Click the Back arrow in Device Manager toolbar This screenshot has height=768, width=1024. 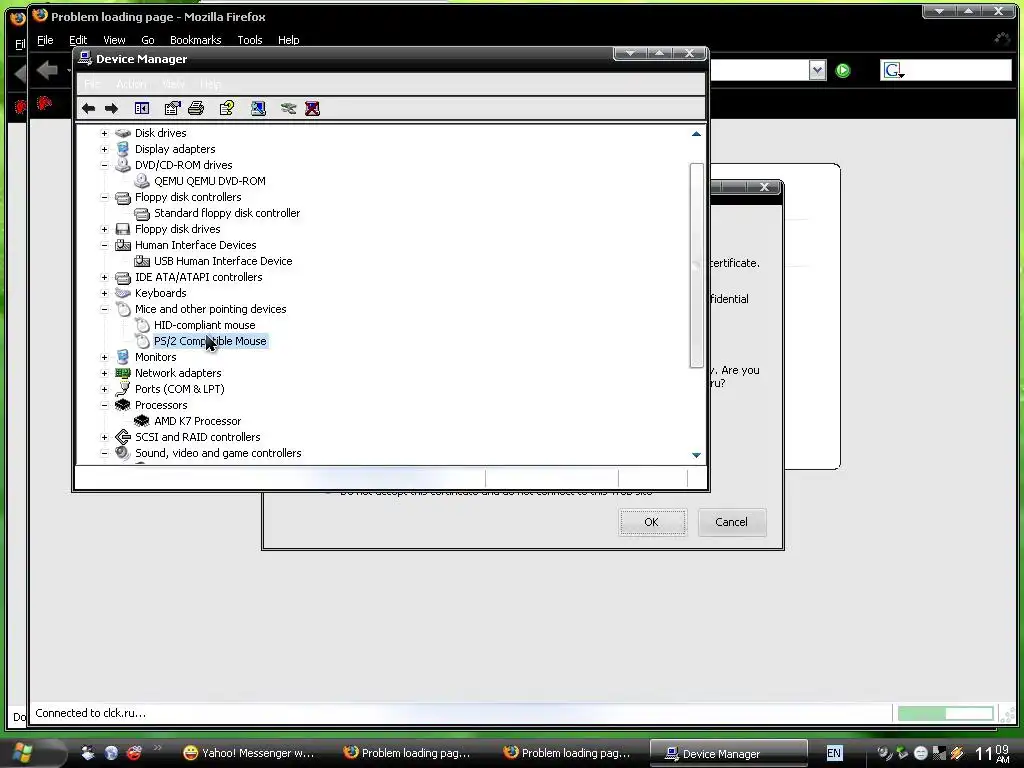click(88, 108)
